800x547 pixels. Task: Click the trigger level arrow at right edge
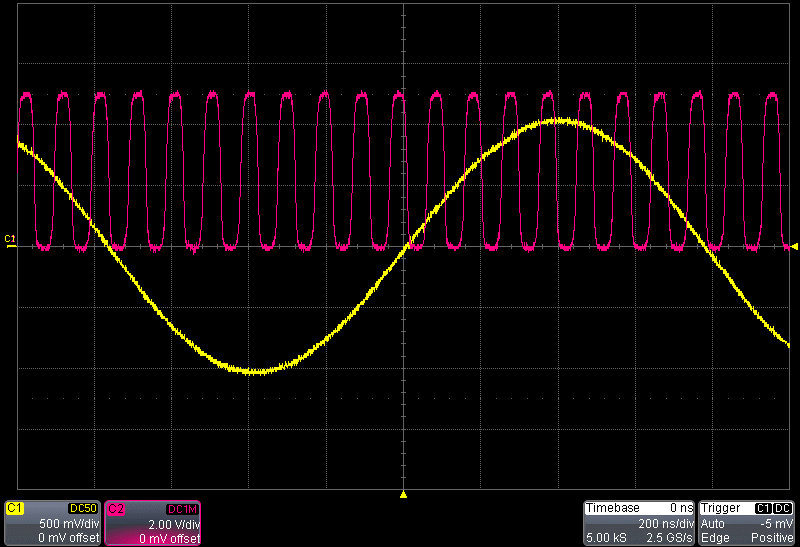pos(794,246)
